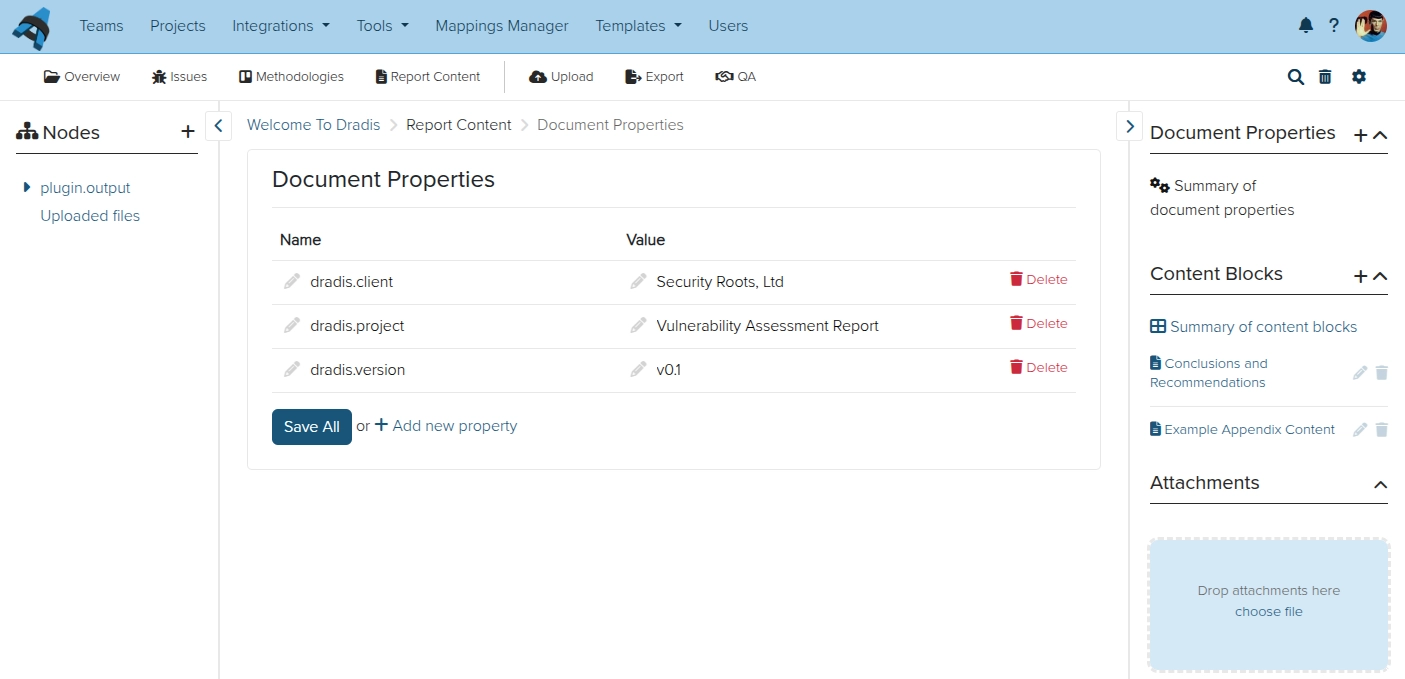Click the Report Content breadcrumb

click(x=459, y=125)
